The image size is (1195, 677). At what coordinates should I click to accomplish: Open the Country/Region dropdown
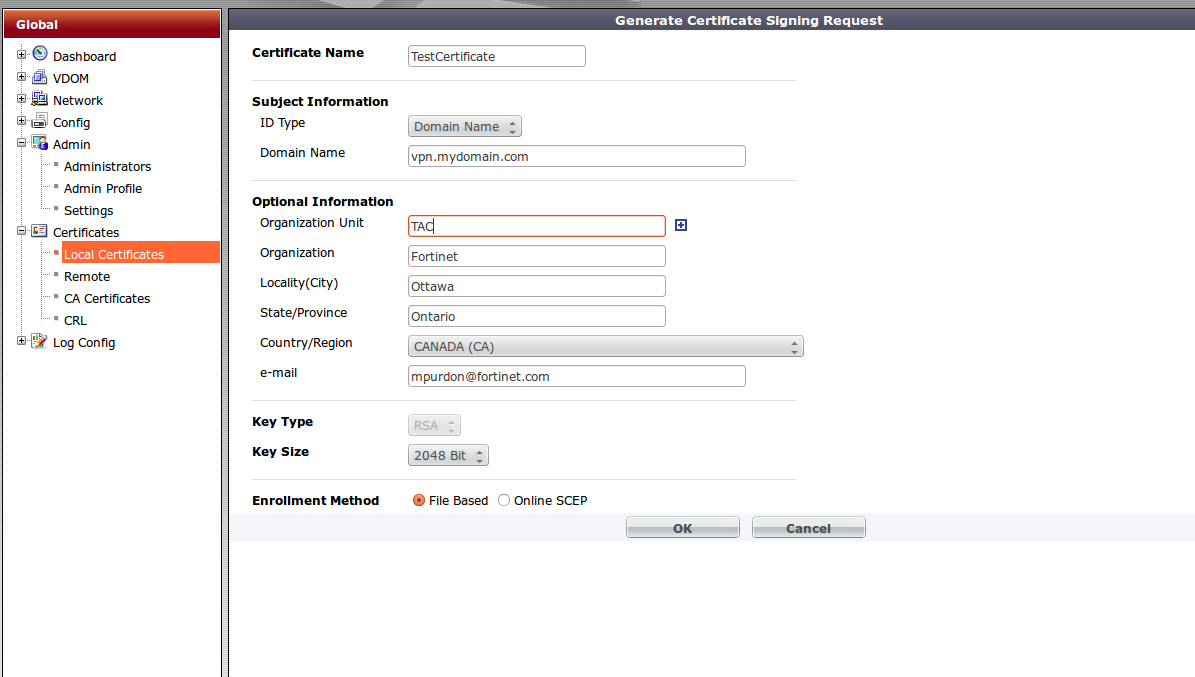pyautogui.click(x=606, y=346)
